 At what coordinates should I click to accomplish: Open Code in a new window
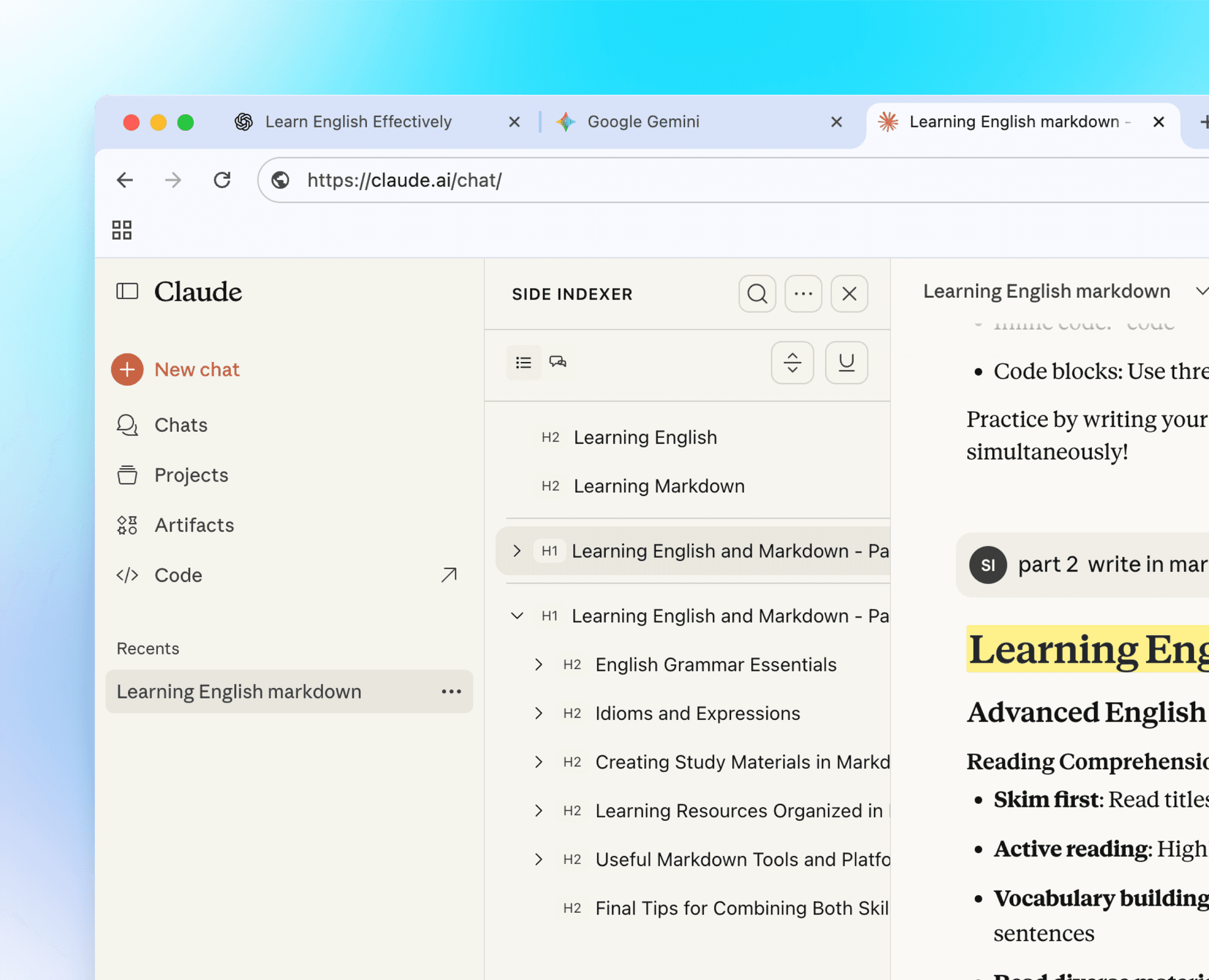point(448,575)
